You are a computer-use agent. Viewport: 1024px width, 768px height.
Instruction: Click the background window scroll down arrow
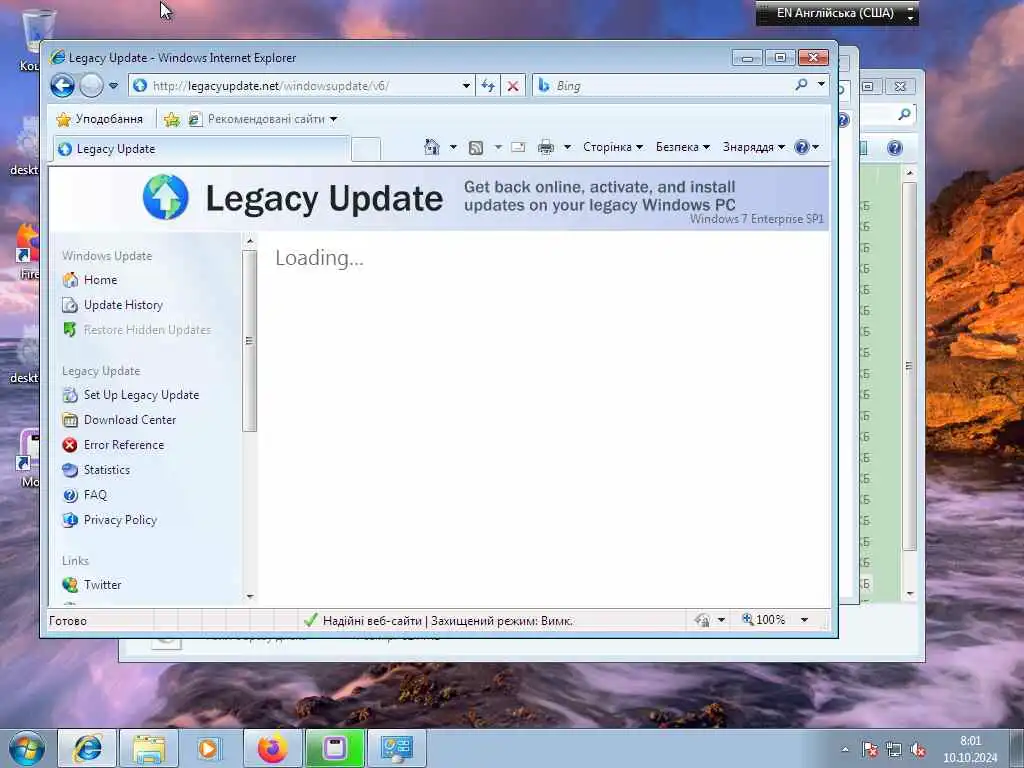[x=910, y=594]
